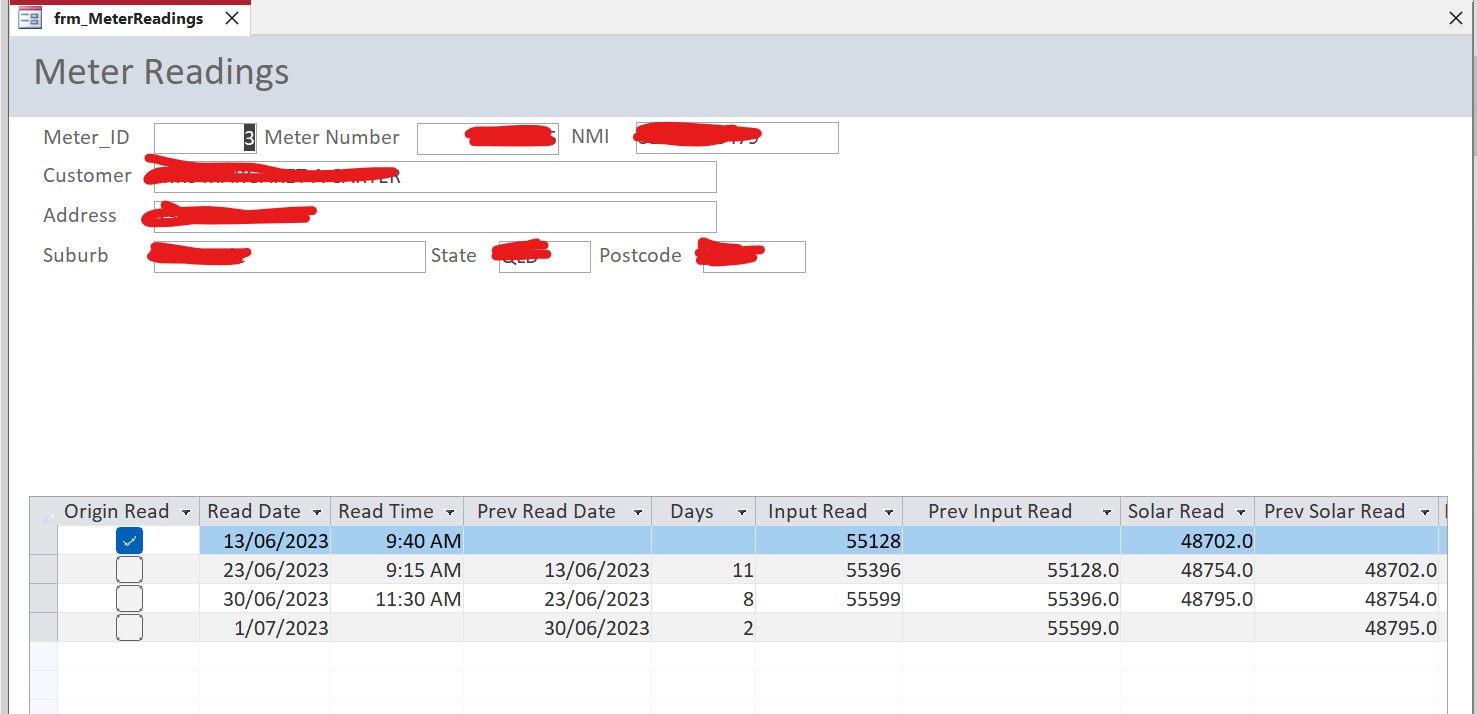Click the row selector beside the 1/07/2023 record

tap(43, 627)
